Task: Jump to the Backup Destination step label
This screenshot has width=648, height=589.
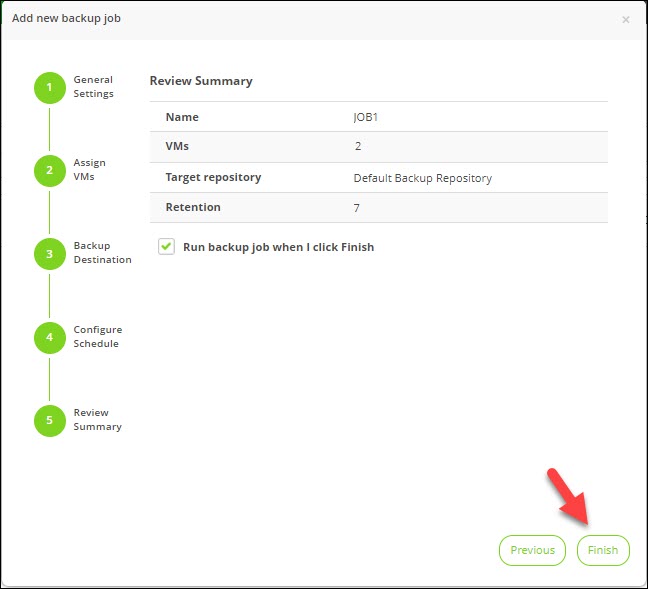Action: (102, 253)
